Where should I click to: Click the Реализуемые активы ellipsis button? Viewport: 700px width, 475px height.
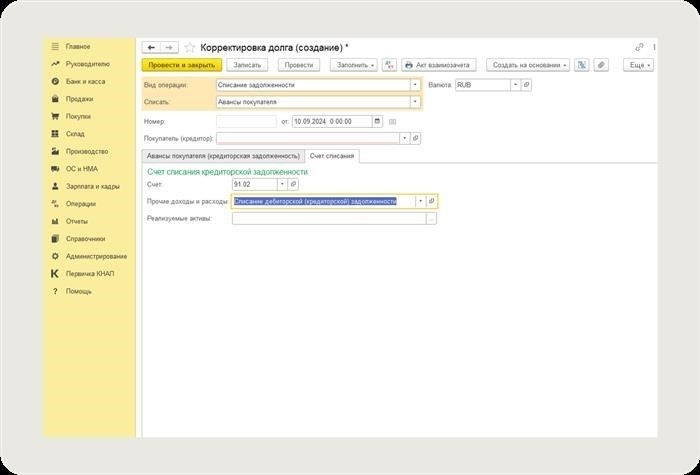click(x=431, y=218)
